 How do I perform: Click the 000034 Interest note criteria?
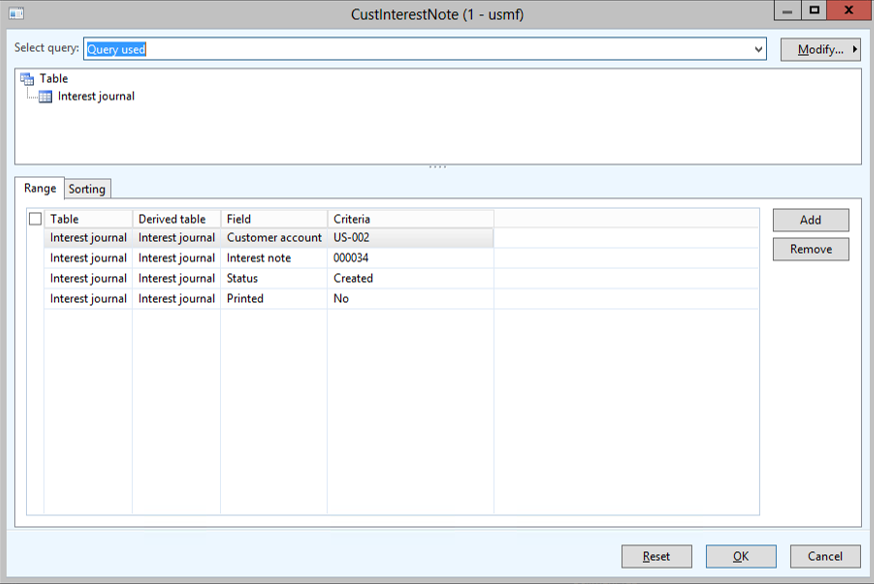pos(410,258)
